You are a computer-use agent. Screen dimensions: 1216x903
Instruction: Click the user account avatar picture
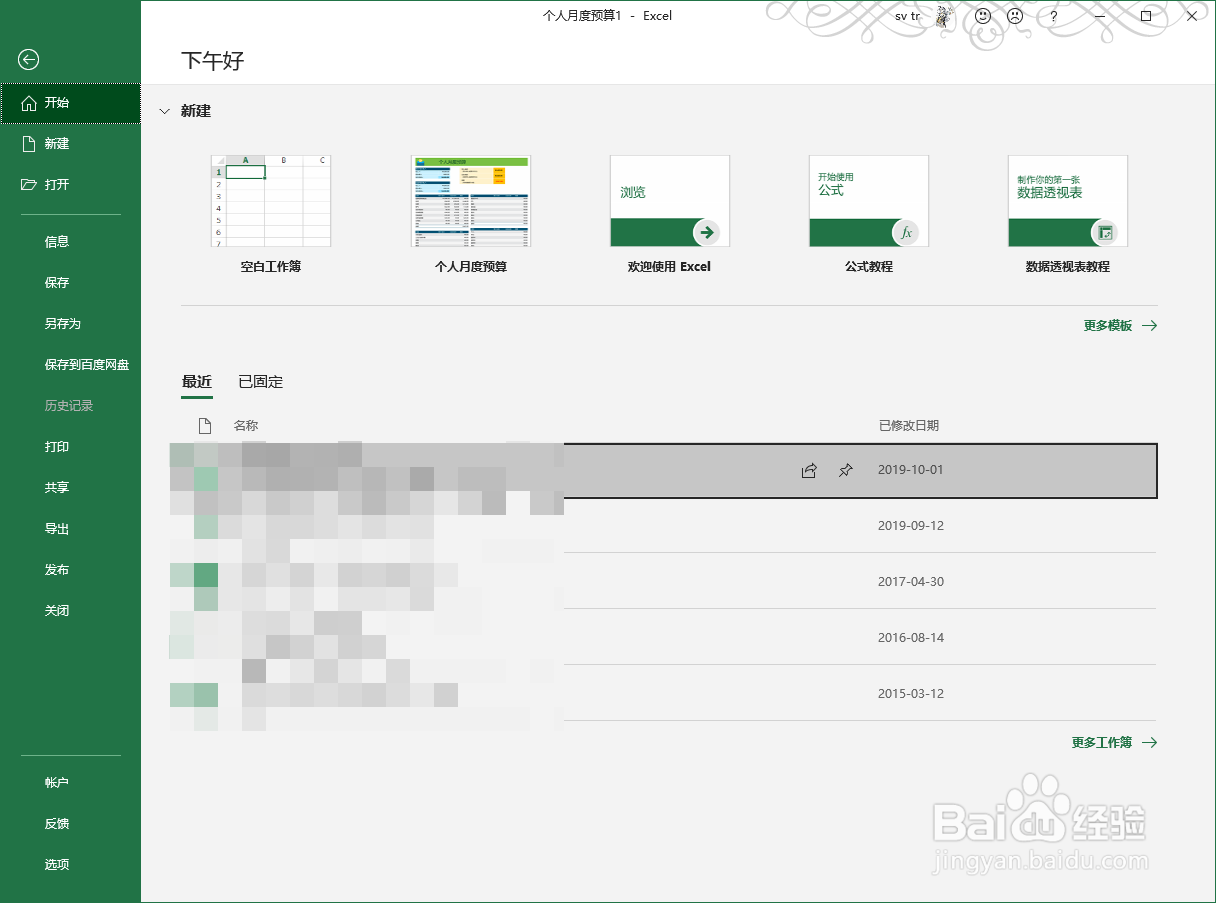coord(944,16)
